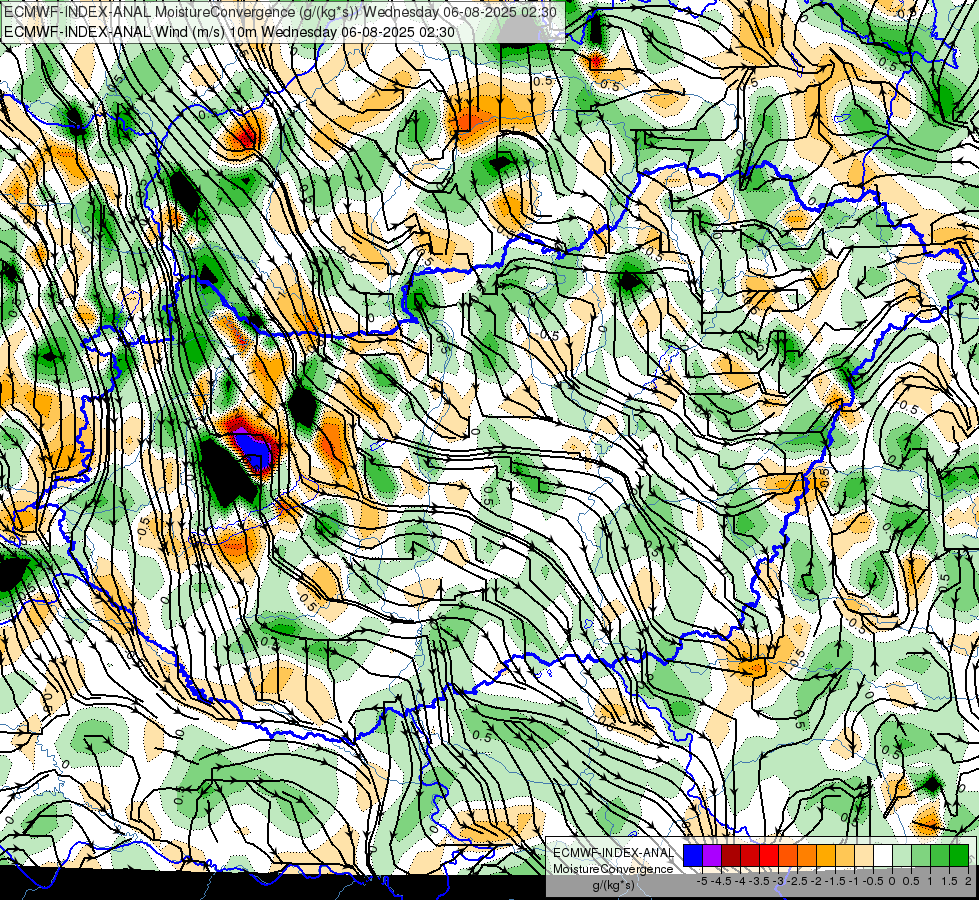Image resolution: width=979 pixels, height=900 pixels.
Task: Click the white legend color swatch
Action: (883, 855)
